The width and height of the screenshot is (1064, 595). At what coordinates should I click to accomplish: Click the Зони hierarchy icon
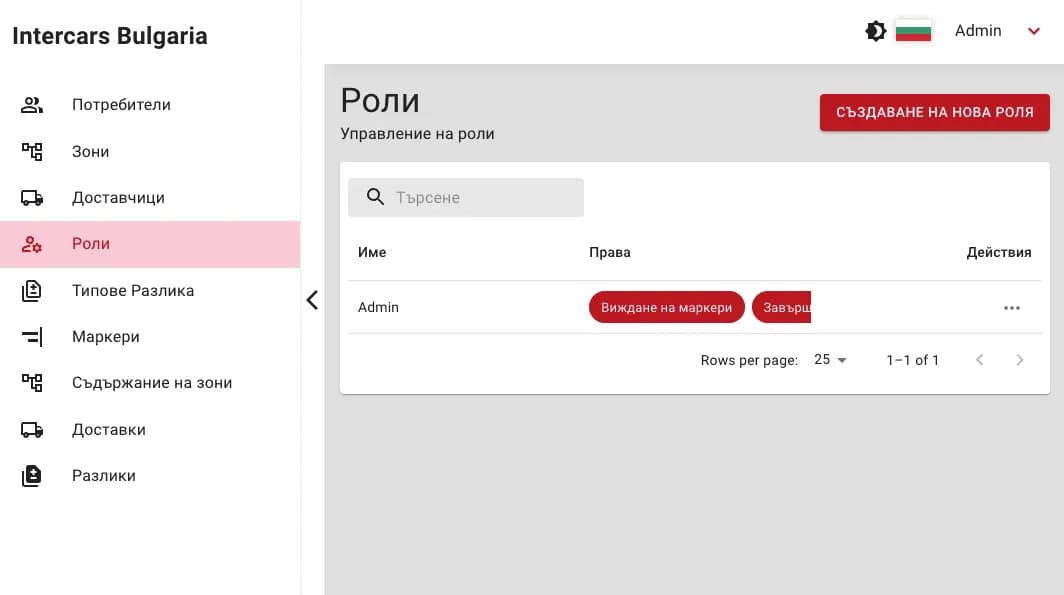tap(32, 151)
